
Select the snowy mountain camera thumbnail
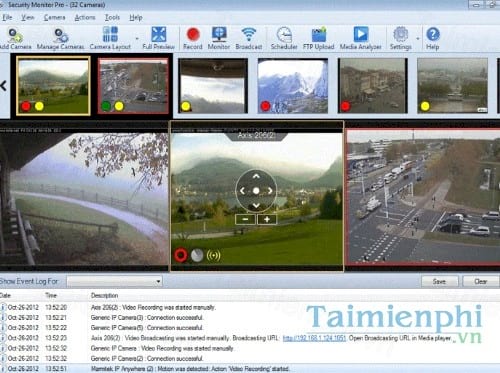point(293,86)
